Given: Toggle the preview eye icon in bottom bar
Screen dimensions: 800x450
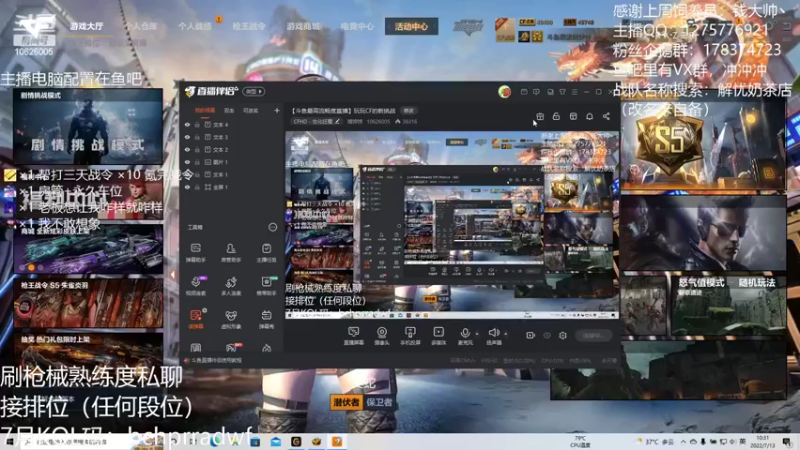Looking at the screenshot, I should pyautogui.click(x=546, y=335).
